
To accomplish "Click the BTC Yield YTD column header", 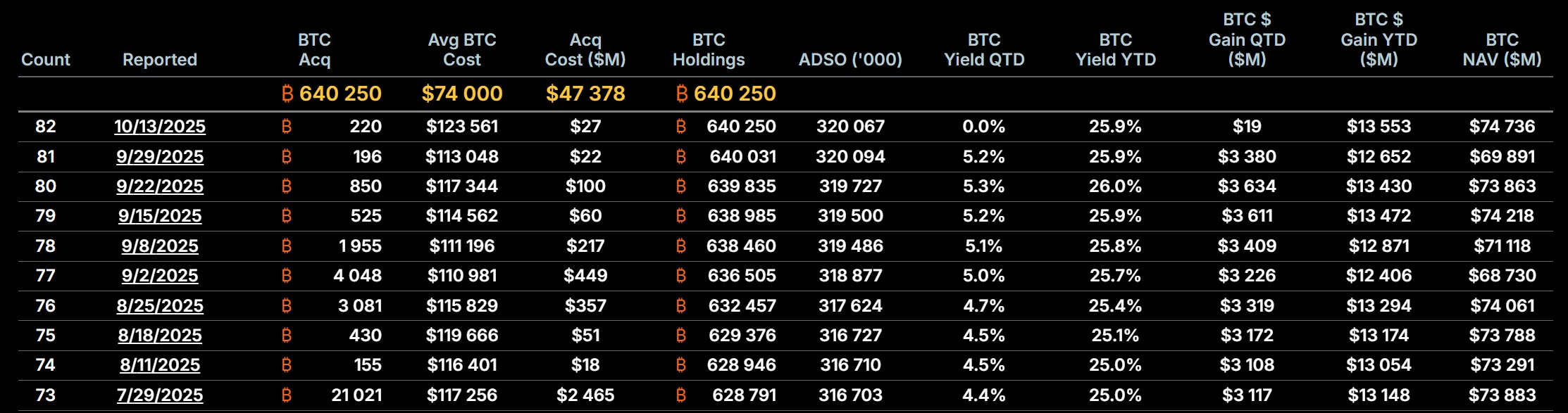I will click(x=1116, y=50).
